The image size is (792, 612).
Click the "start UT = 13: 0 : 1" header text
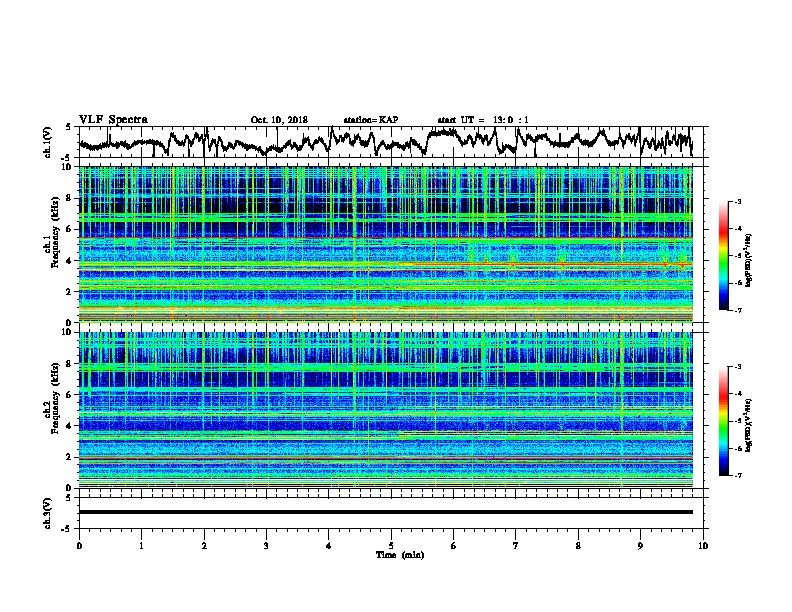pyautogui.click(x=483, y=120)
